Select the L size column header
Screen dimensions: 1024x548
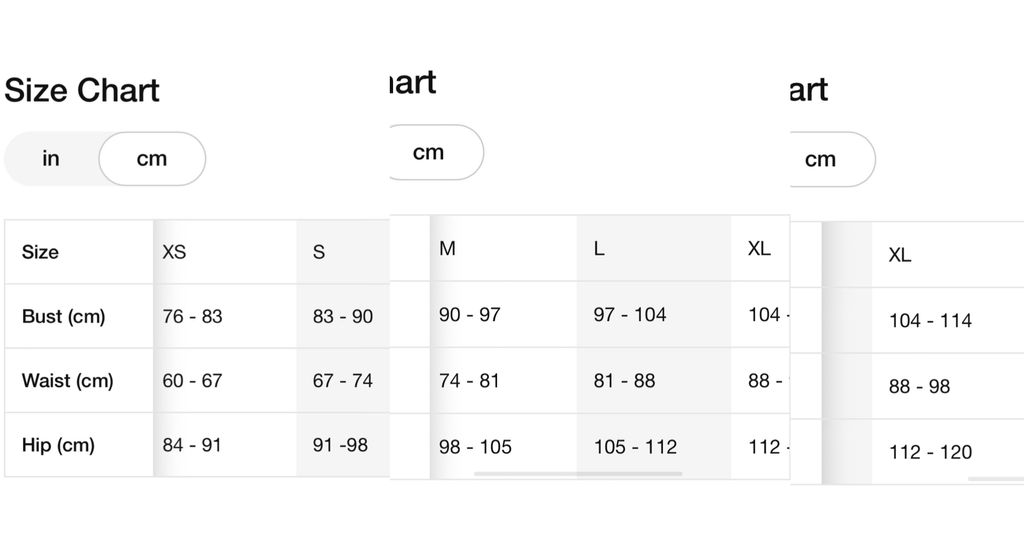point(599,248)
